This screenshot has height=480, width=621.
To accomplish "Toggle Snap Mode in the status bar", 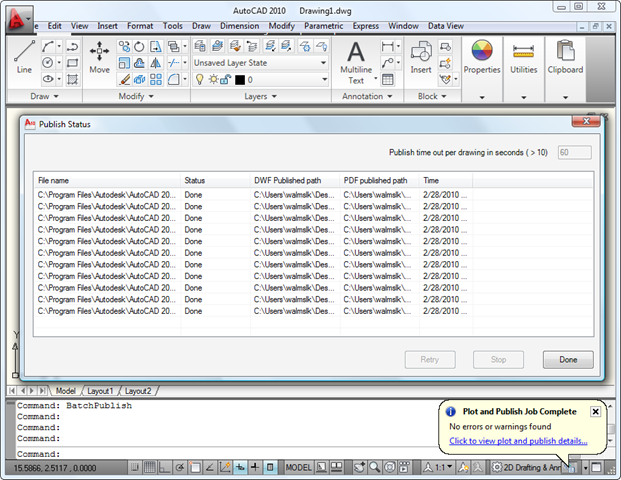I will 134,467.
